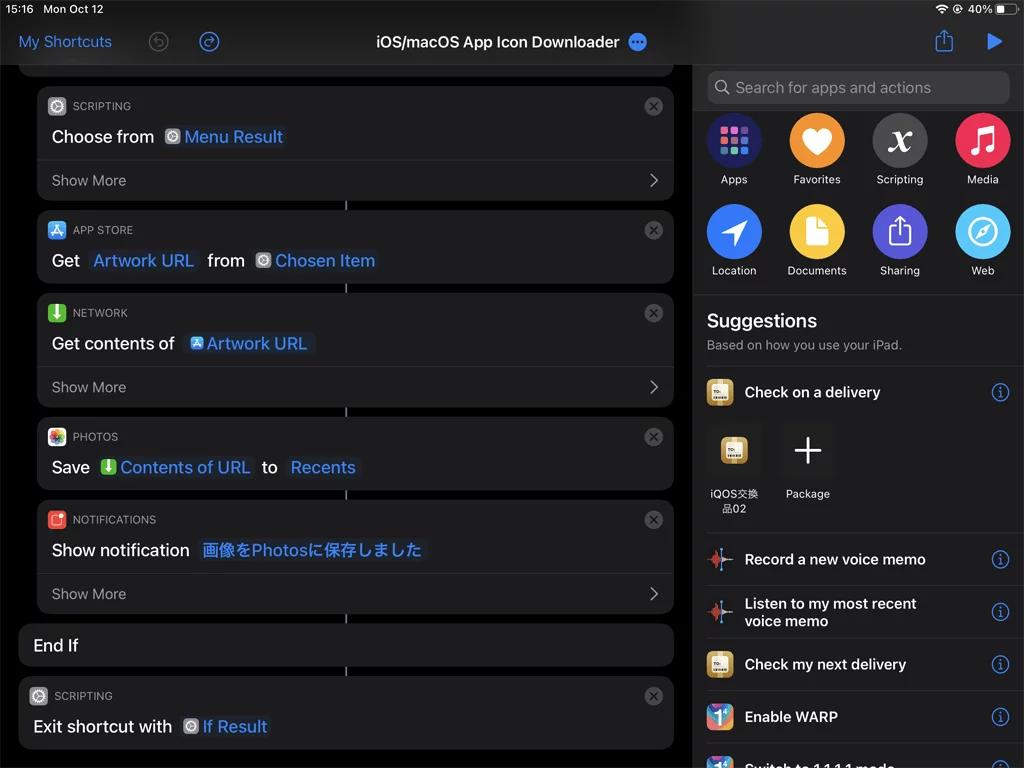Tap the redo arrow icon
This screenshot has height=768, width=1024.
coord(209,42)
